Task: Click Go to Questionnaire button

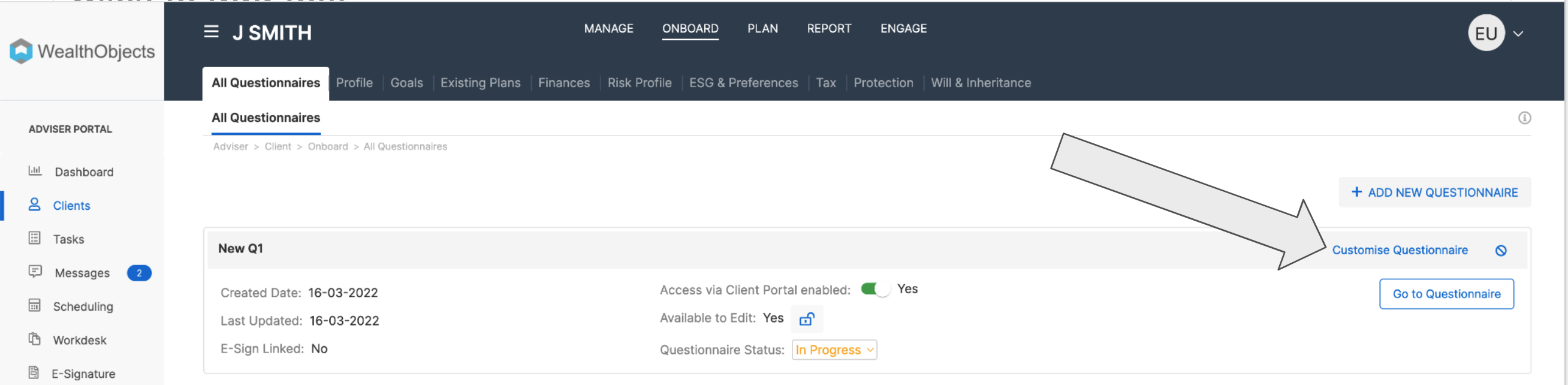Action: (1446, 294)
